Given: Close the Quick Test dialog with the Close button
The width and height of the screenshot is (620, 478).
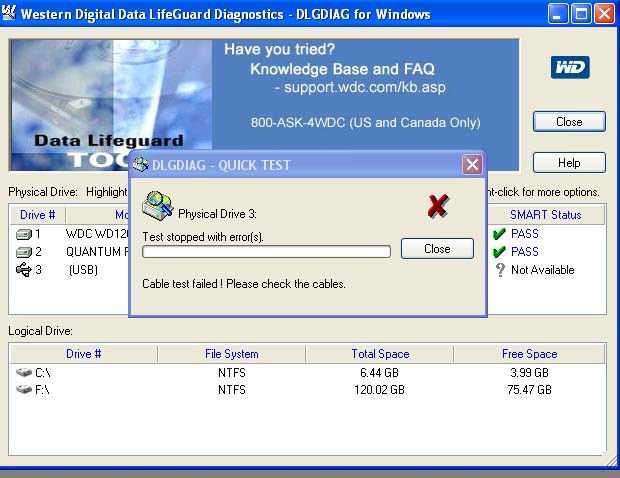Looking at the screenshot, I should 437,249.
